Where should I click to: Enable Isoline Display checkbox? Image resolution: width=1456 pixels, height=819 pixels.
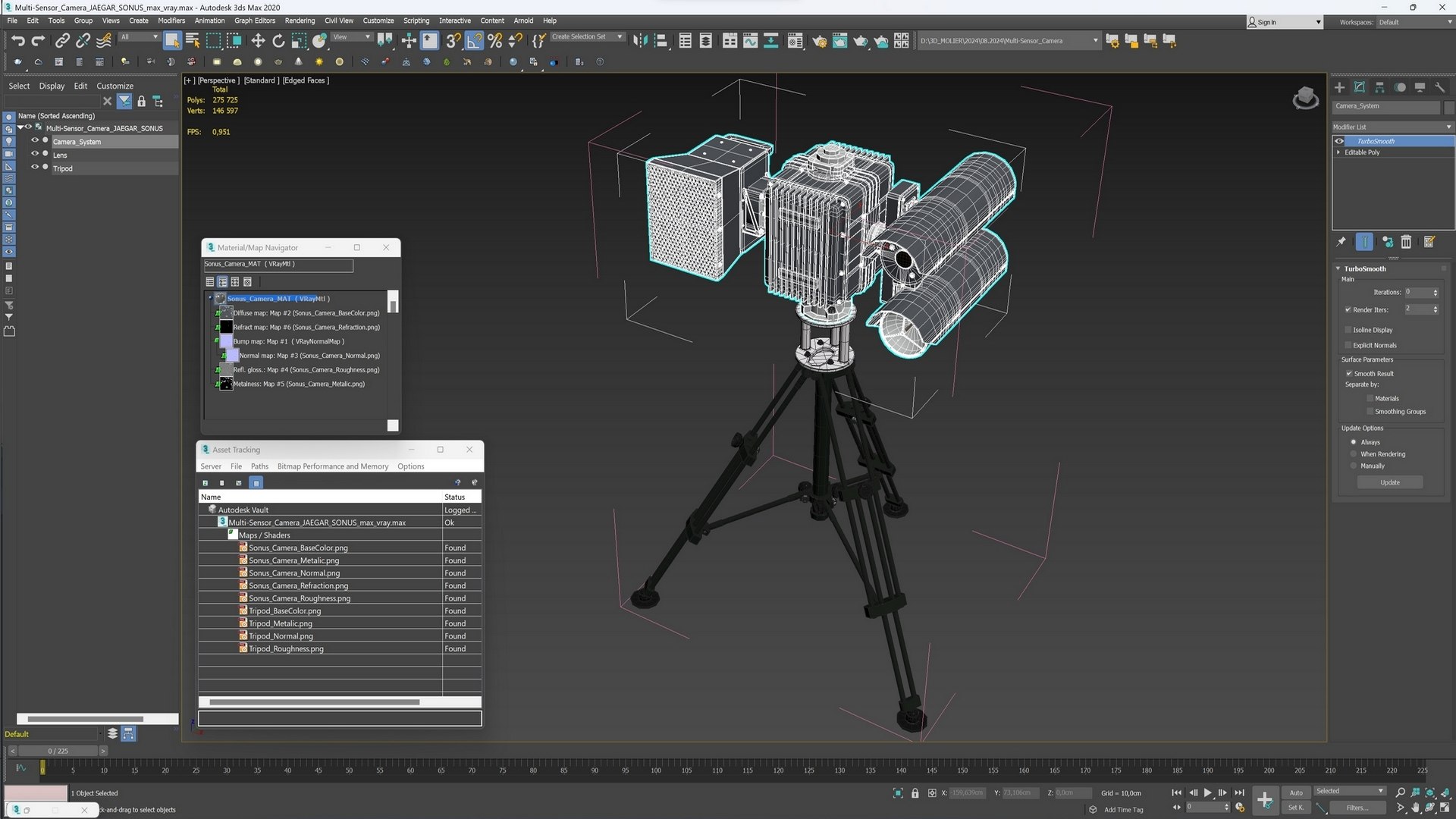1348,330
